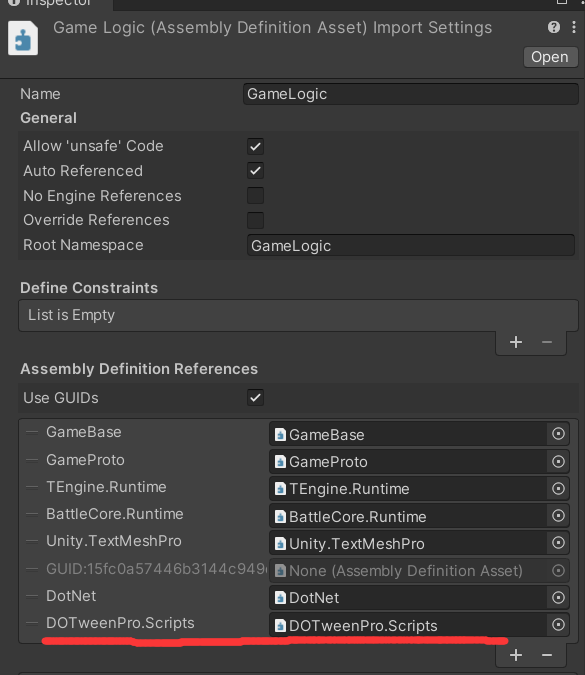Image resolution: width=585 pixels, height=675 pixels.
Task: Open object picker for Unity.TextMeshPro reference
Action: coord(558,543)
